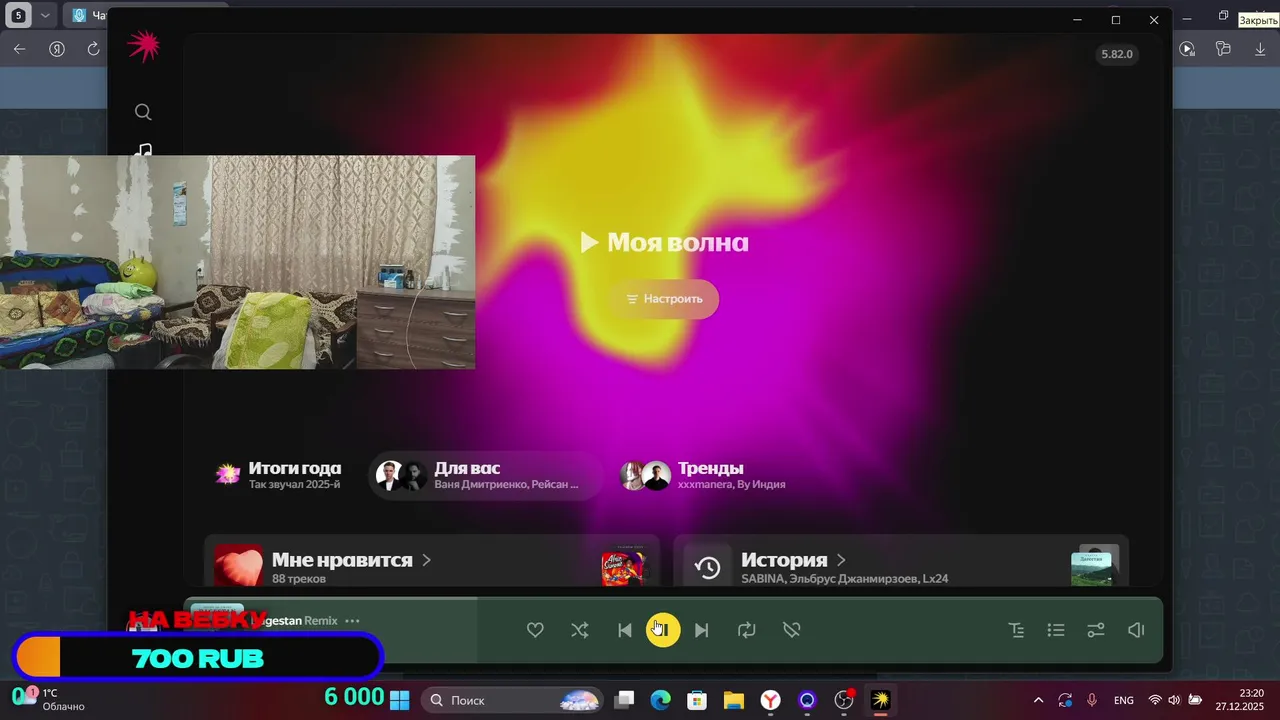Click taskbar Поиск search box

tap(512, 700)
